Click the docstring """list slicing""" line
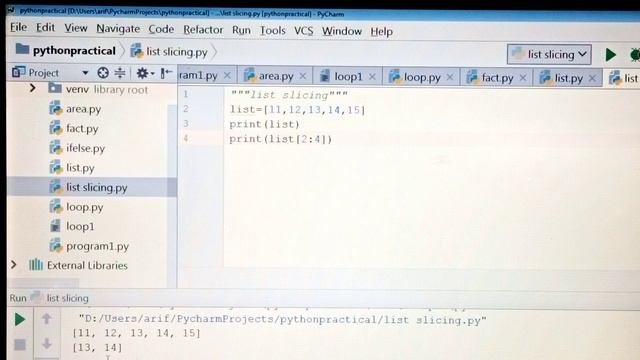Viewport: 640px width, 360px height. click(289, 95)
